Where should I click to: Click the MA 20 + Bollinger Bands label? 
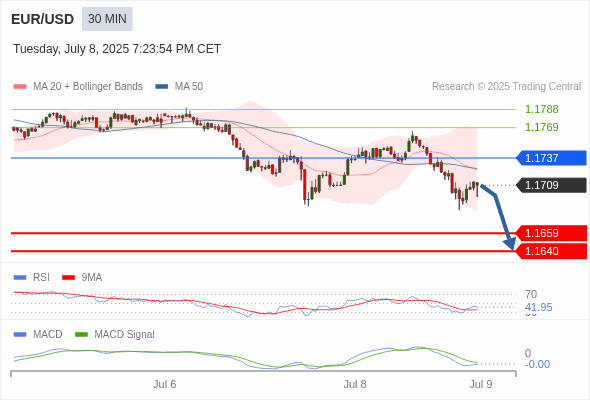coord(88,87)
